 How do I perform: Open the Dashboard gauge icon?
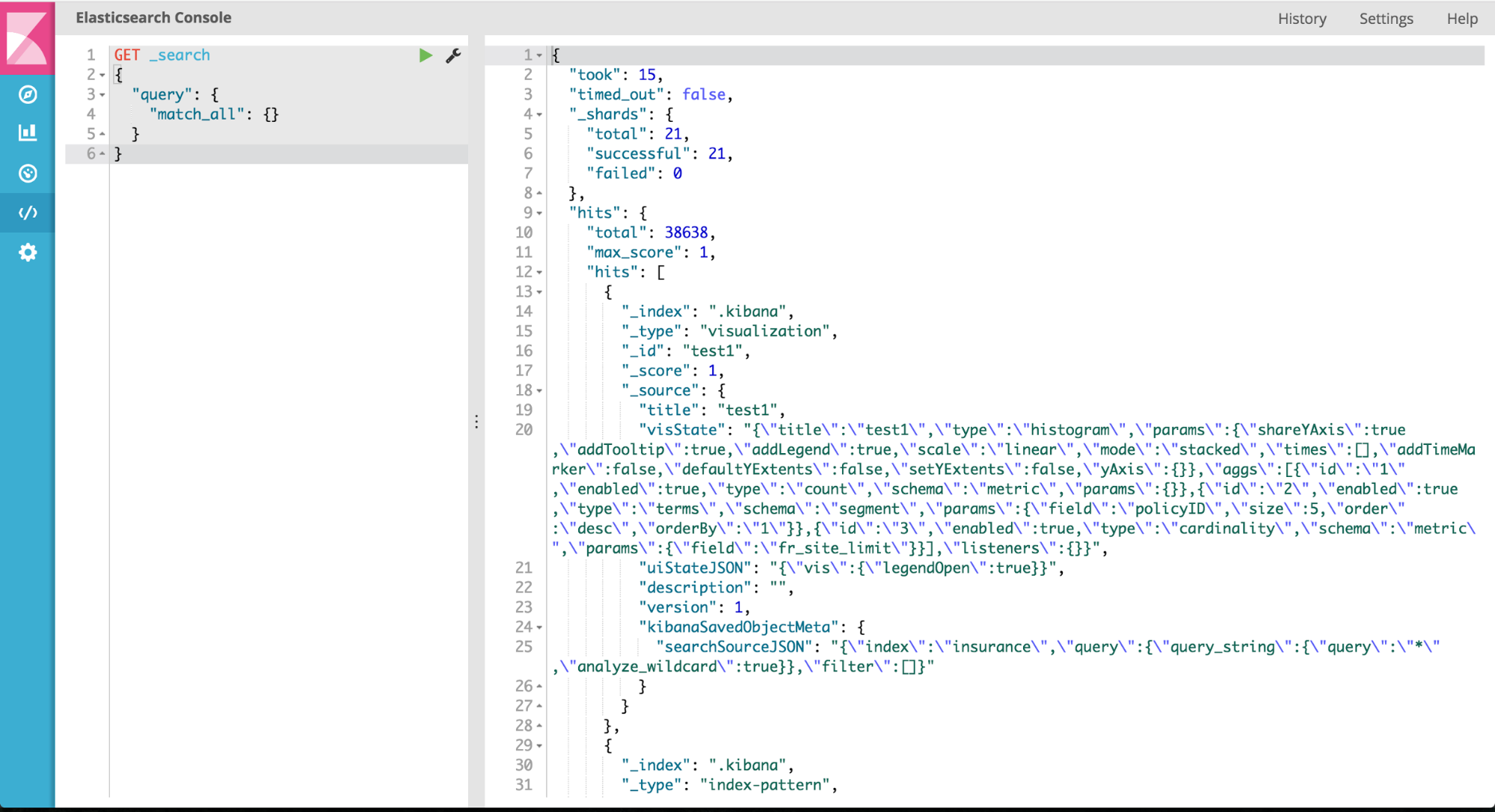point(28,173)
